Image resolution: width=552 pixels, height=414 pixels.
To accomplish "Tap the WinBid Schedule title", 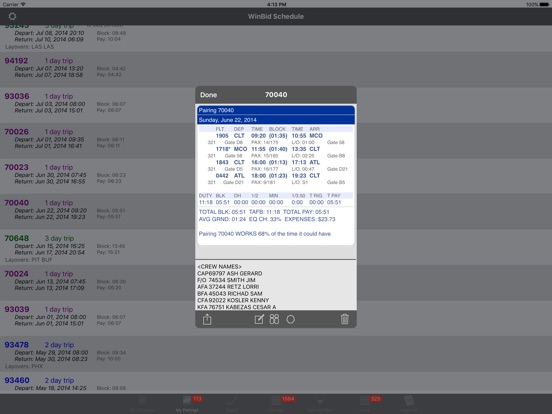I will pyautogui.click(x=276, y=16).
